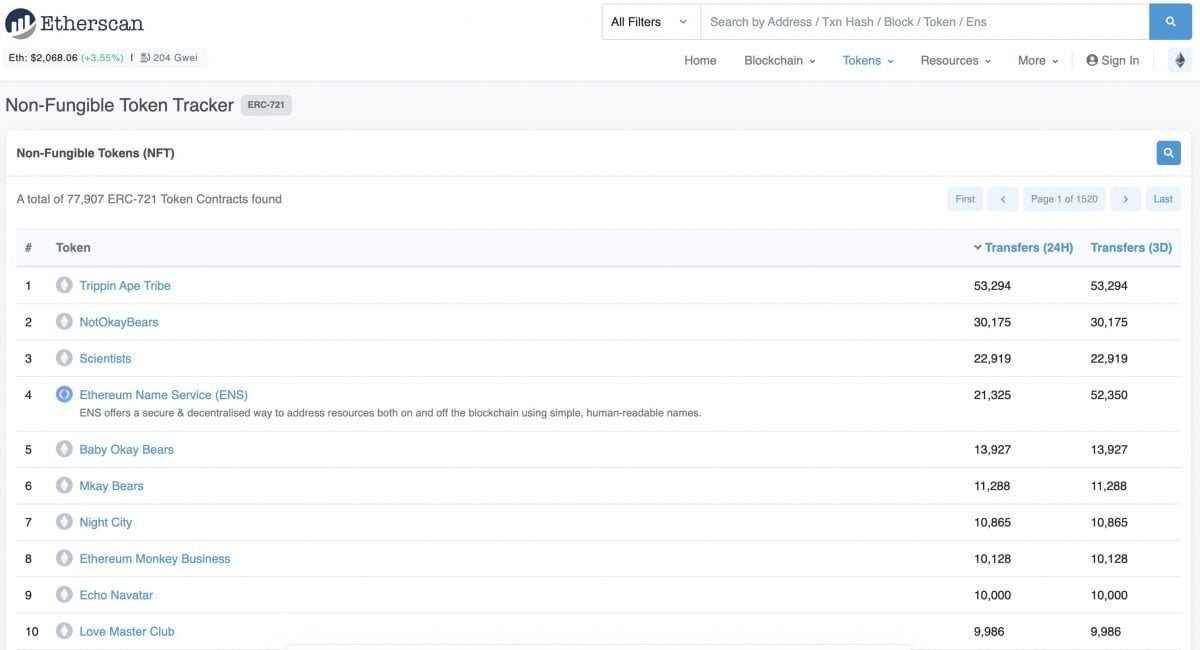Click the Sign In person icon

[x=1091, y=60]
